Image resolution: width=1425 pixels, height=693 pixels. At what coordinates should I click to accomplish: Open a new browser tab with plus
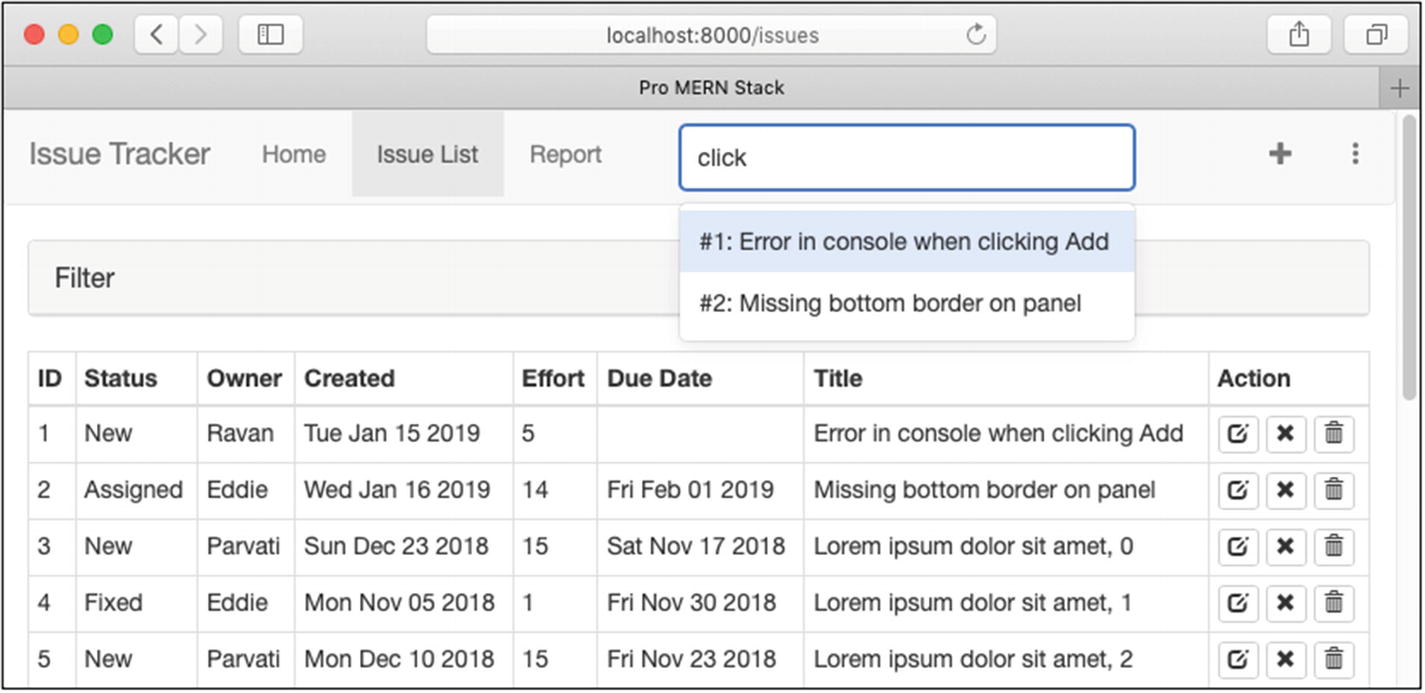point(1400,88)
